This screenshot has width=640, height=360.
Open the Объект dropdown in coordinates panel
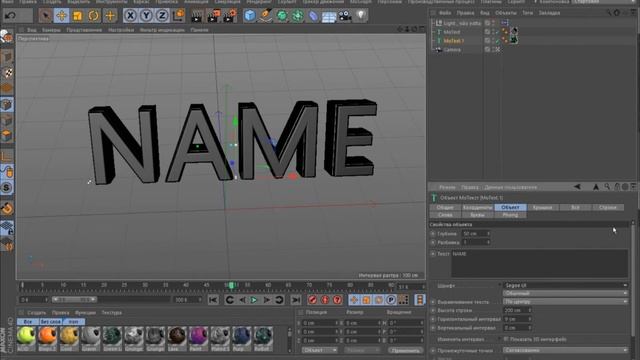click(320, 350)
